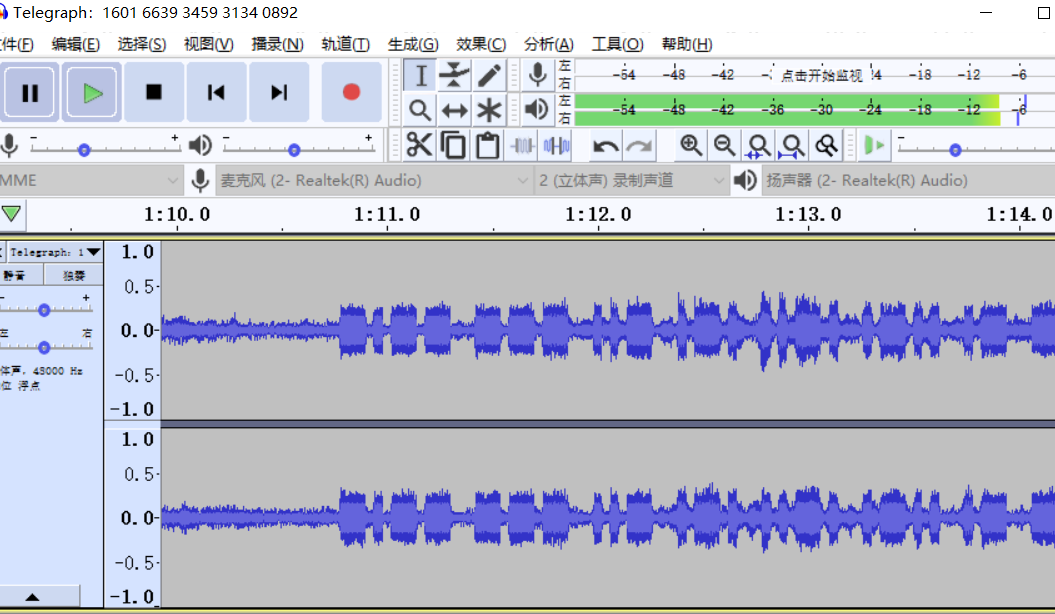The width and height of the screenshot is (1055, 614).
Task: Select the Draw pencil tool
Action: point(488,75)
